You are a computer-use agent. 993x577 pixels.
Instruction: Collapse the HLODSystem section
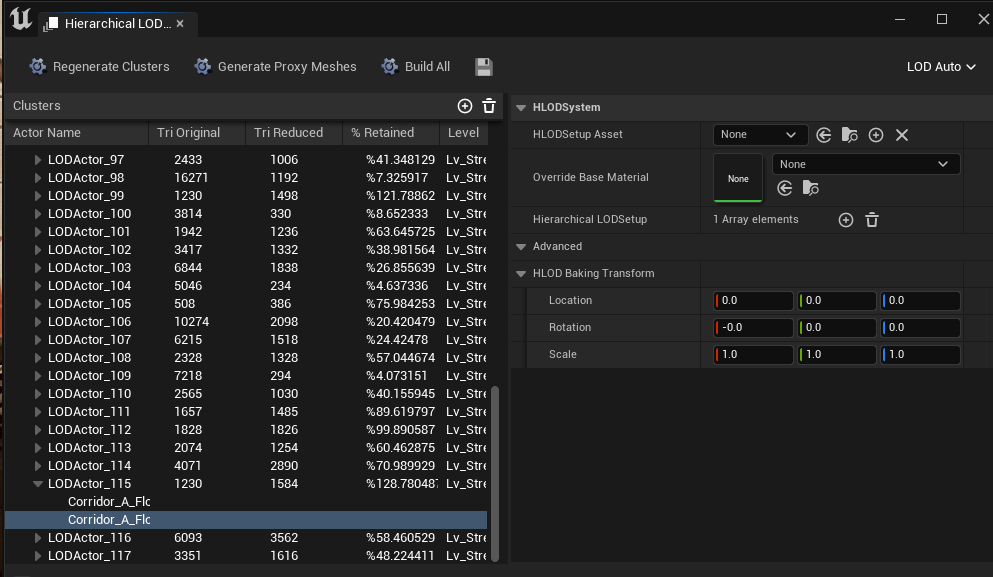[521, 108]
